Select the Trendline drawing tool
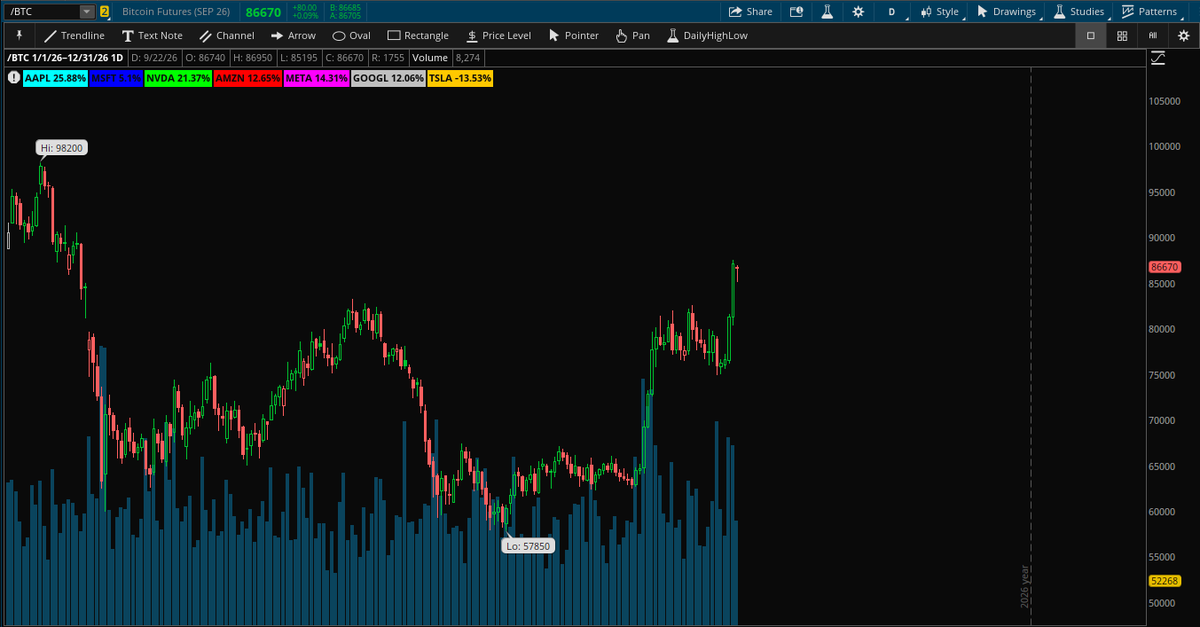Image resolution: width=1200 pixels, height=627 pixels. [x=75, y=35]
